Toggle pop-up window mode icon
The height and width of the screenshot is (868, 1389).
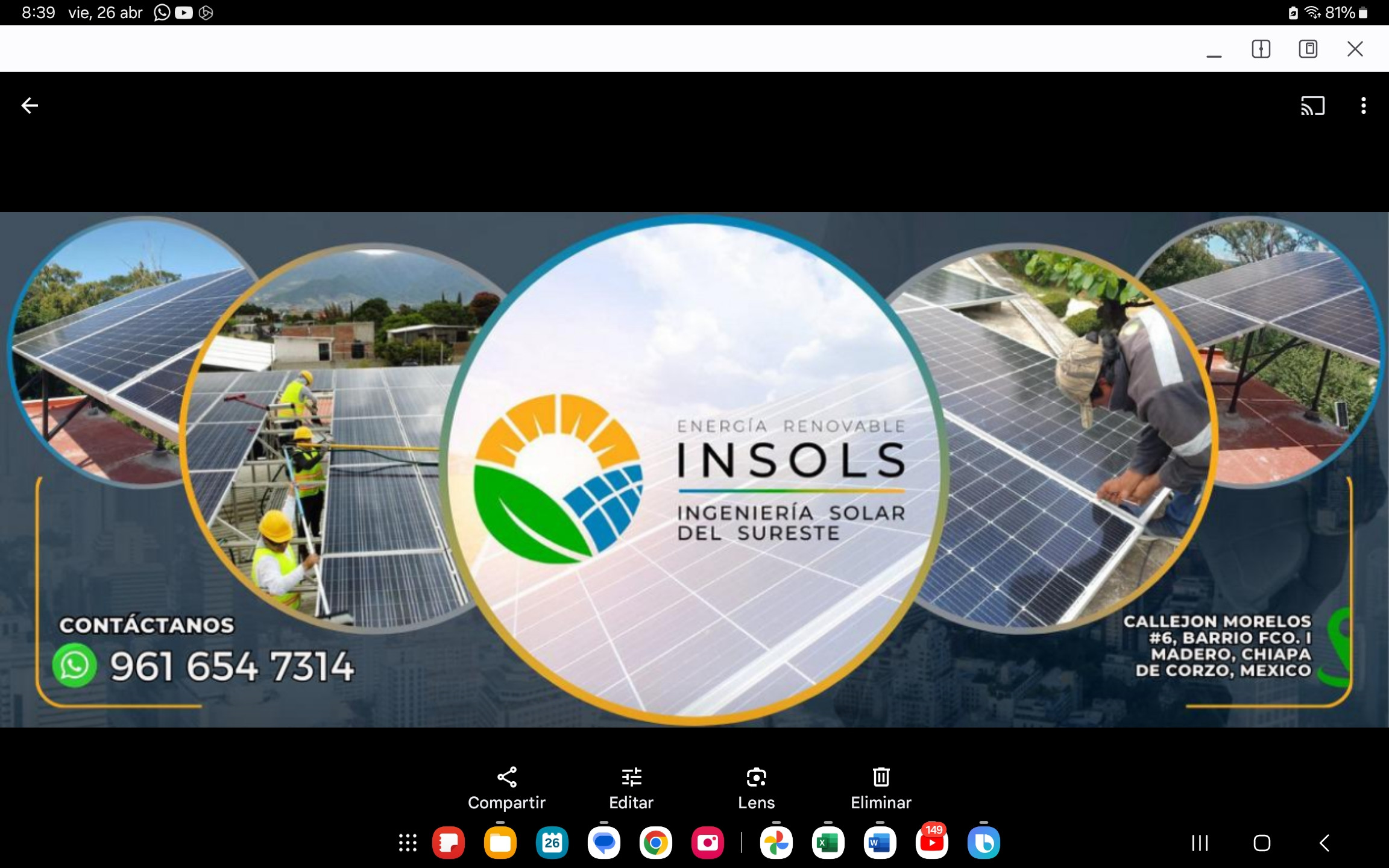[x=1308, y=49]
